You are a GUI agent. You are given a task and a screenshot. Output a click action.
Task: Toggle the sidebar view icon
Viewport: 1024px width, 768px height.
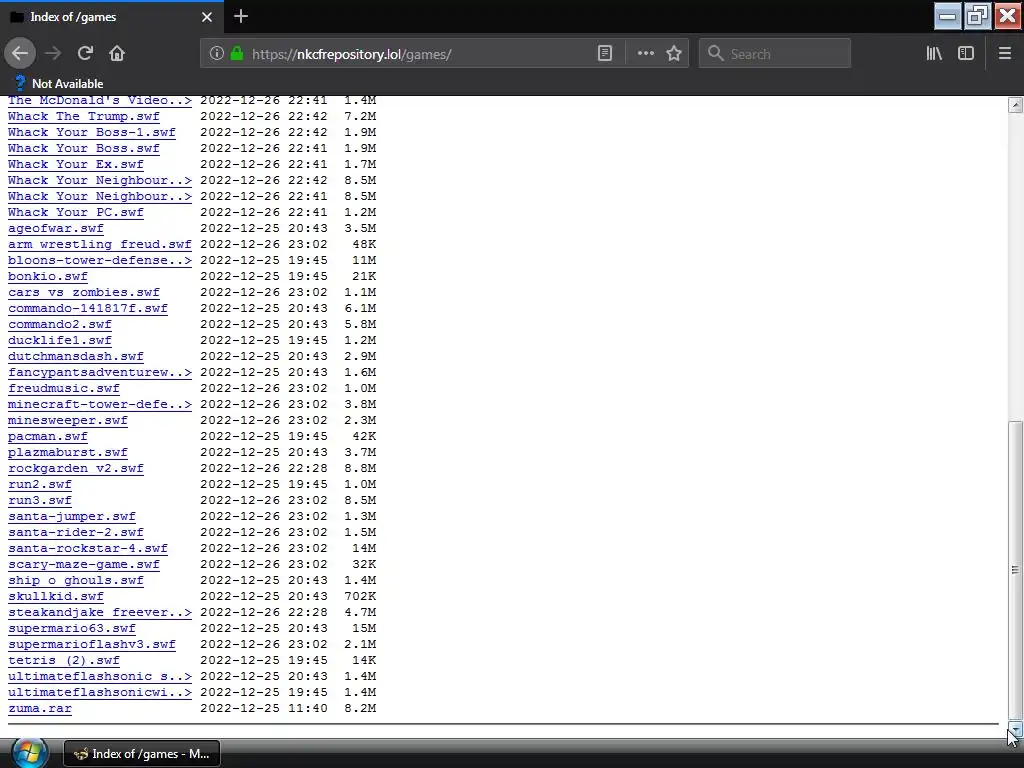pos(966,54)
